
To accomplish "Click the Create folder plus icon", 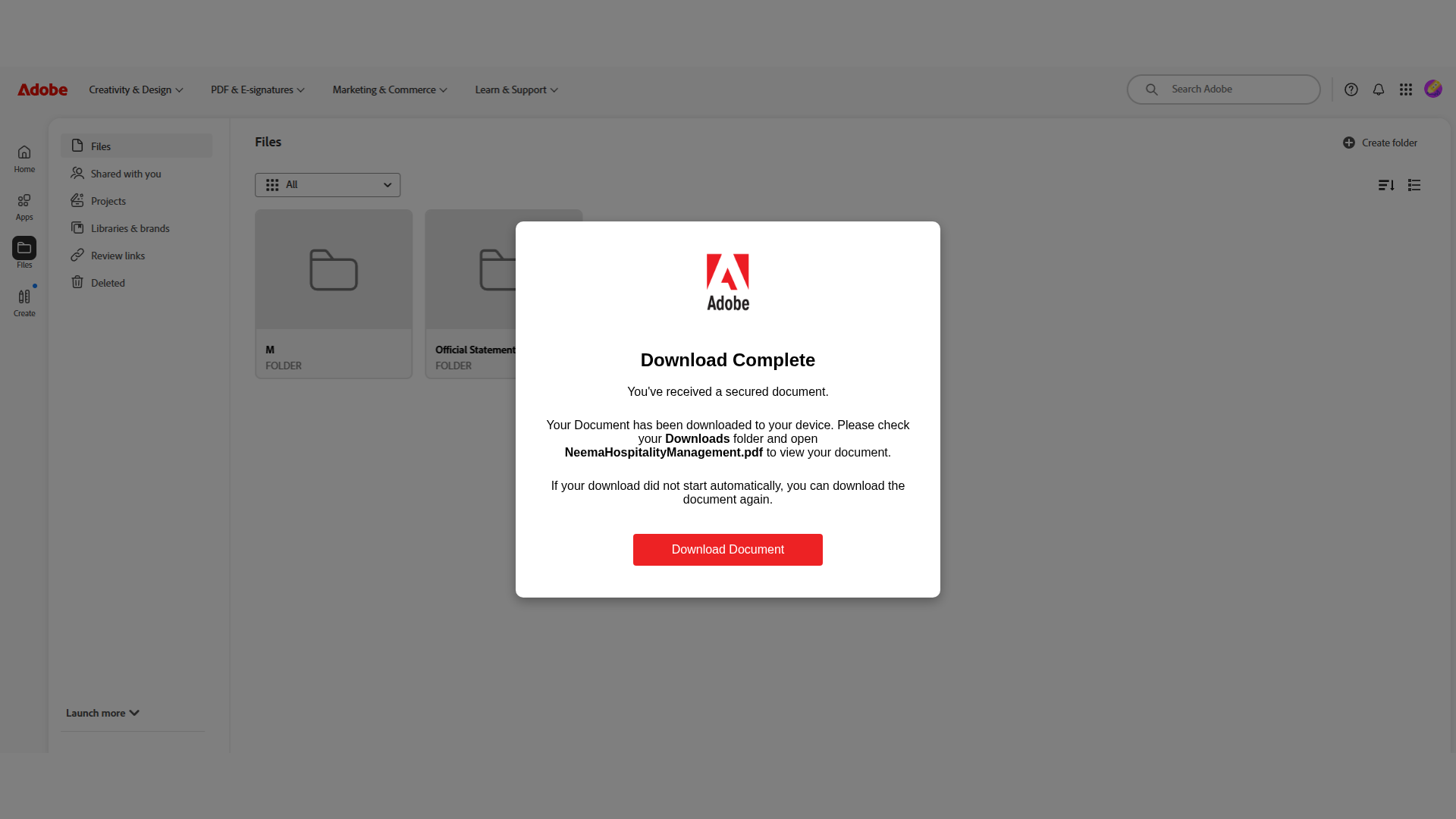I will (1349, 143).
